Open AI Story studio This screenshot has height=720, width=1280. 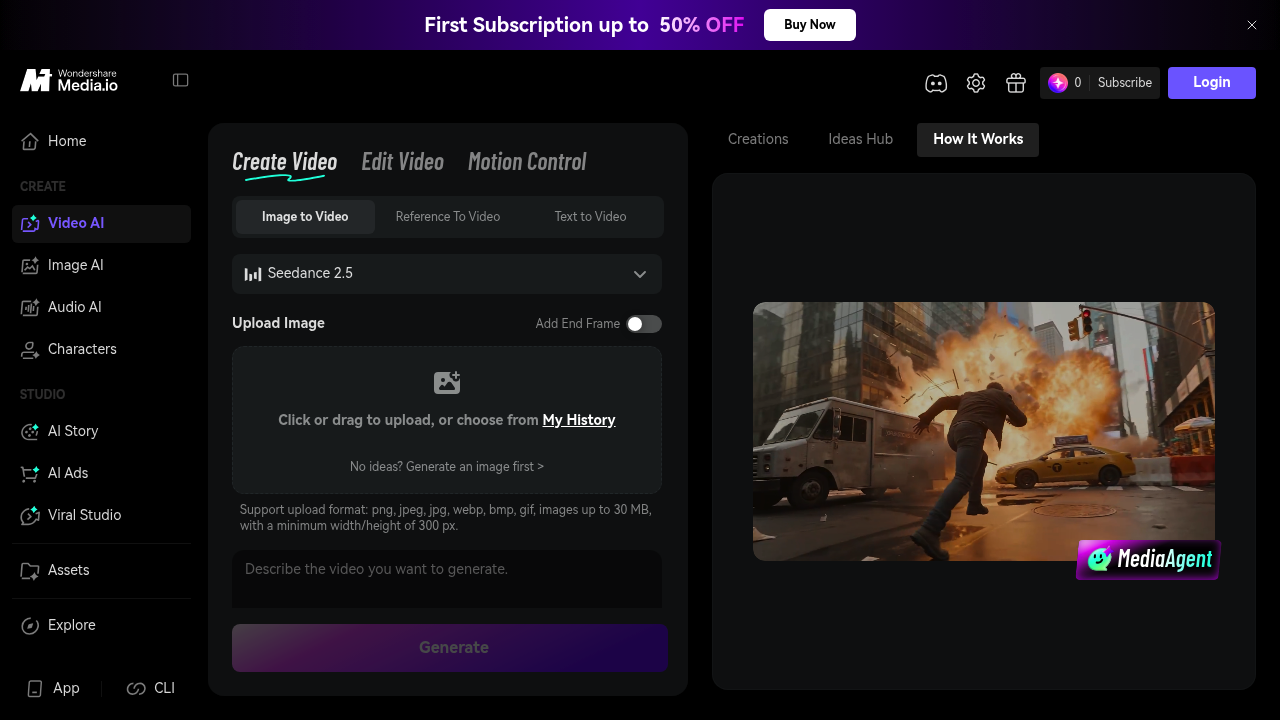[x=101, y=431]
